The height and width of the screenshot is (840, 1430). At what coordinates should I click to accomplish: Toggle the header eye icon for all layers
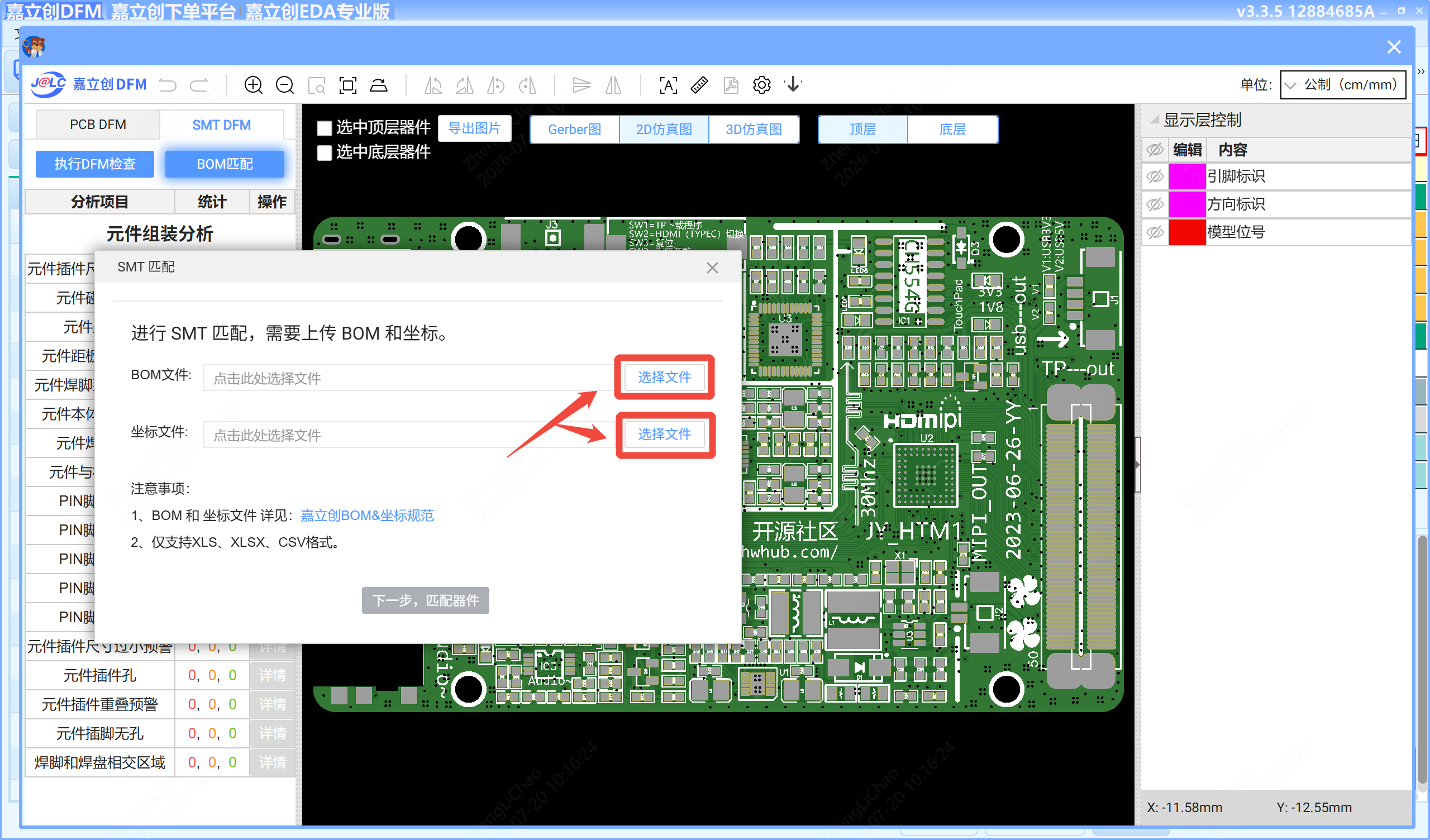point(1155,150)
